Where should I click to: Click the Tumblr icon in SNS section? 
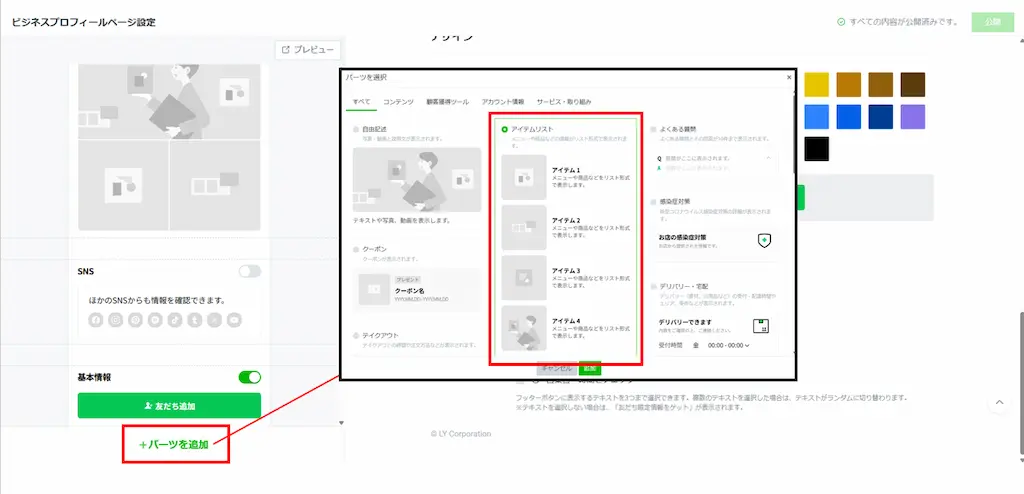195,320
